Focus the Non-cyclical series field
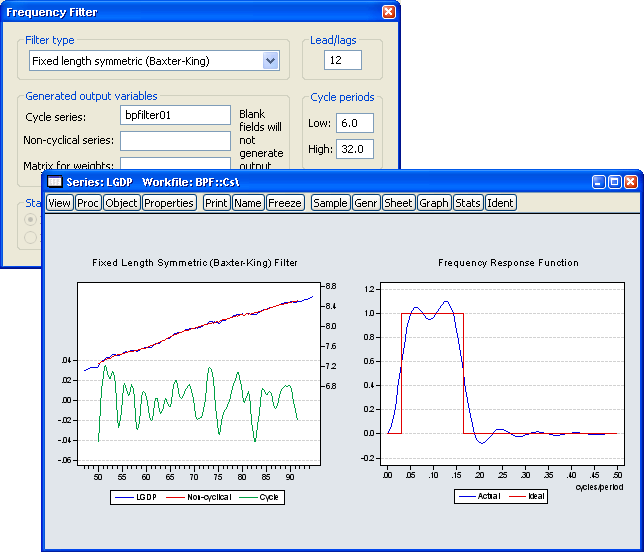The image size is (644, 552). 175,141
